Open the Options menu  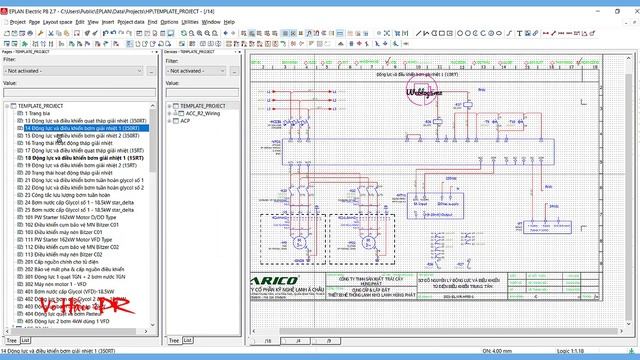point(169,22)
